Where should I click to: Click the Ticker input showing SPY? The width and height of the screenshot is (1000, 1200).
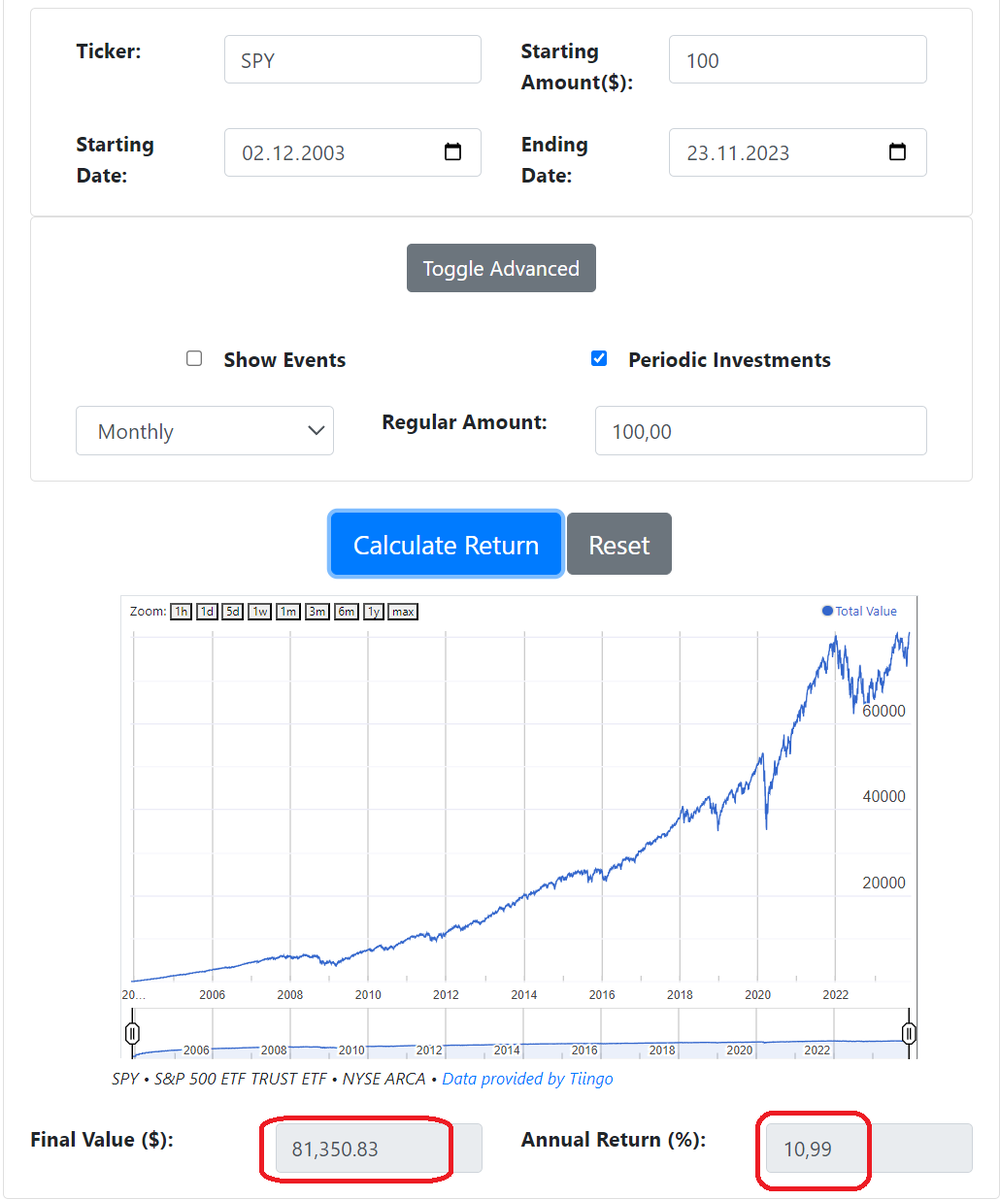tap(352, 59)
